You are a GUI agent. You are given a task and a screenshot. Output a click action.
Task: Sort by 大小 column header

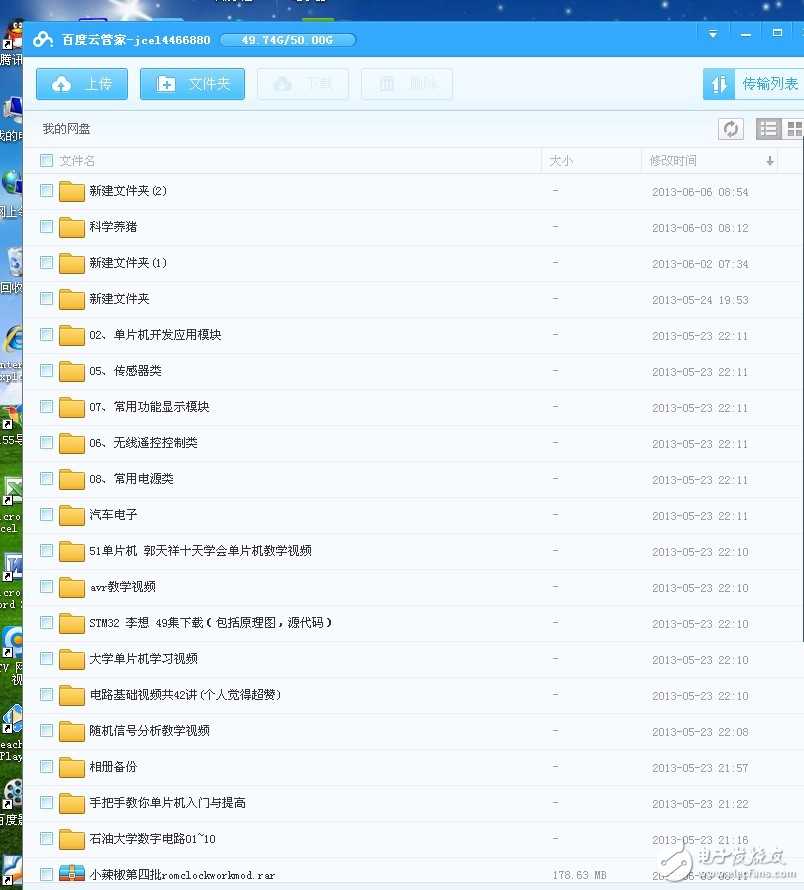[591, 161]
